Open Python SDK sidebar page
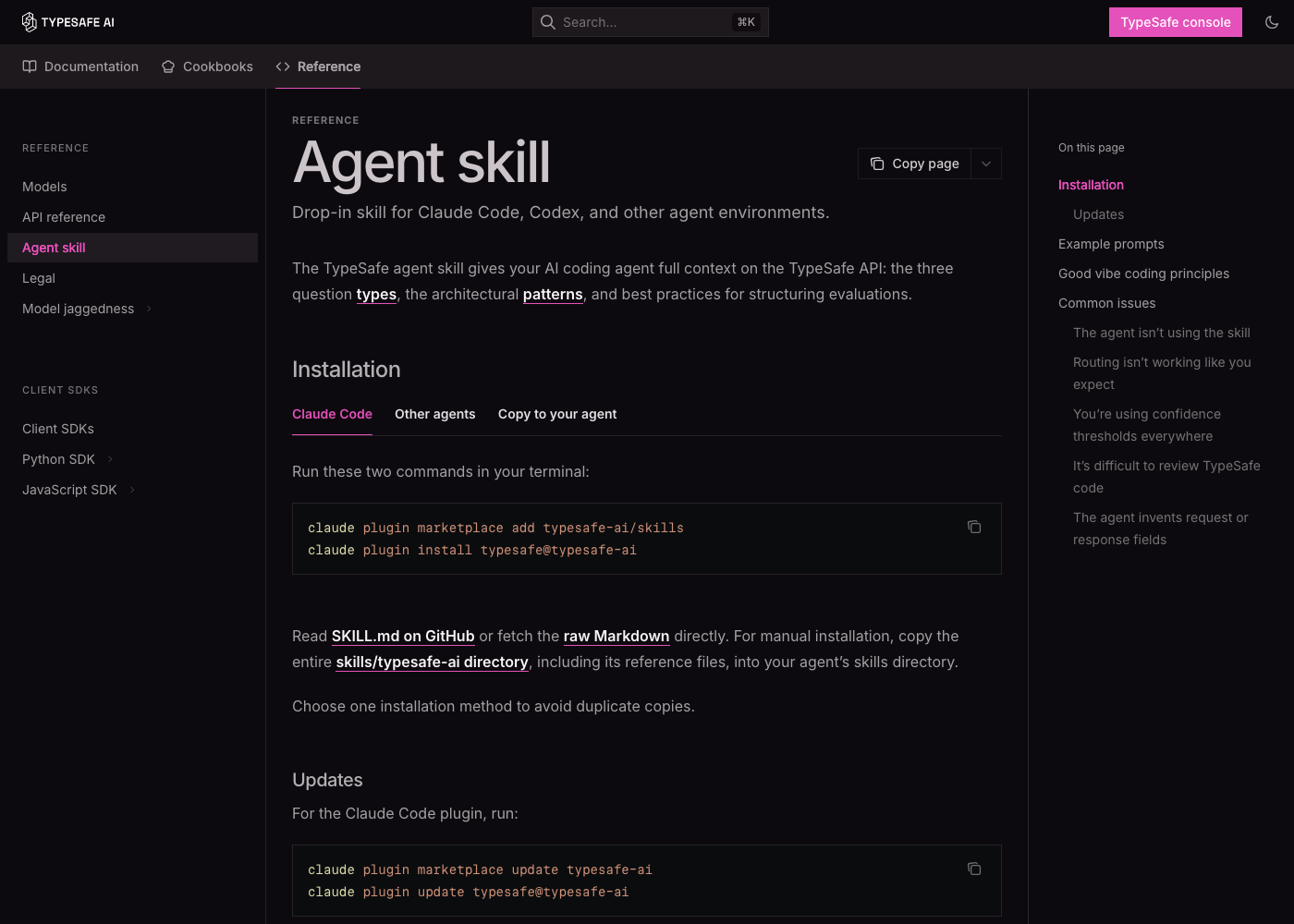Viewport: 1294px width, 924px height. [58, 459]
